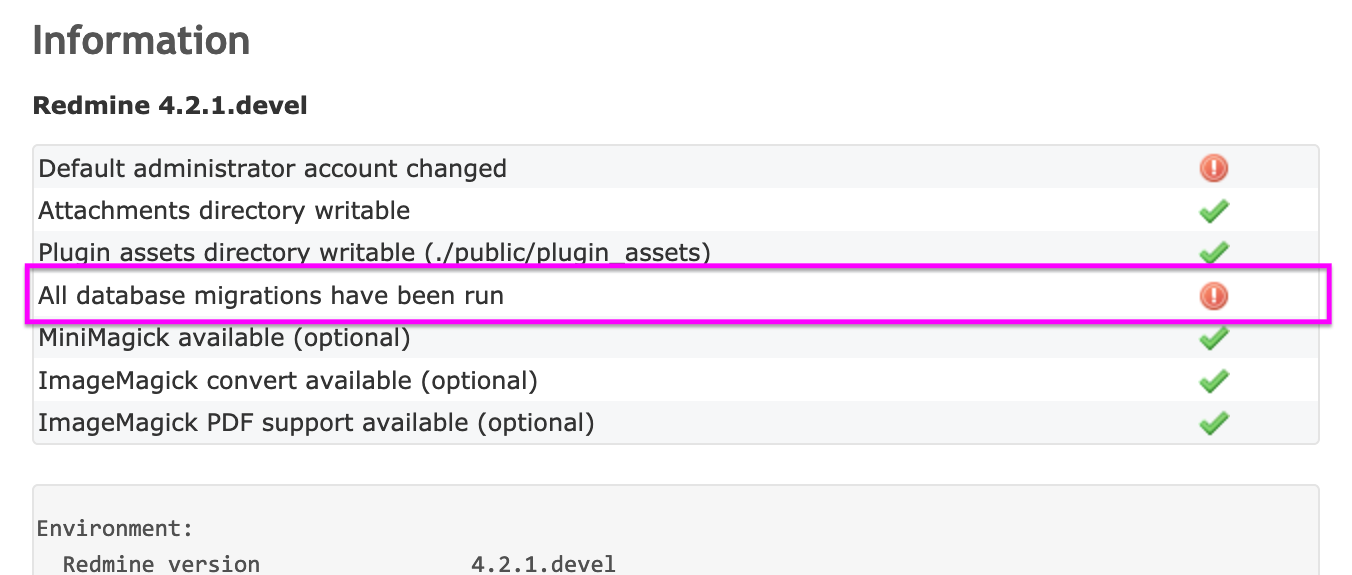Click the Information page heading
This screenshot has width=1352, height=575.
[141, 41]
